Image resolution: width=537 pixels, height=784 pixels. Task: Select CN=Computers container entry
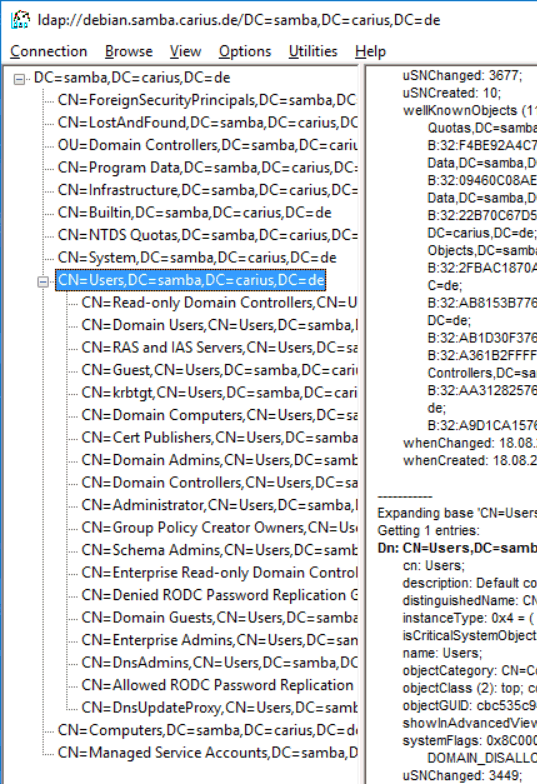(x=207, y=730)
